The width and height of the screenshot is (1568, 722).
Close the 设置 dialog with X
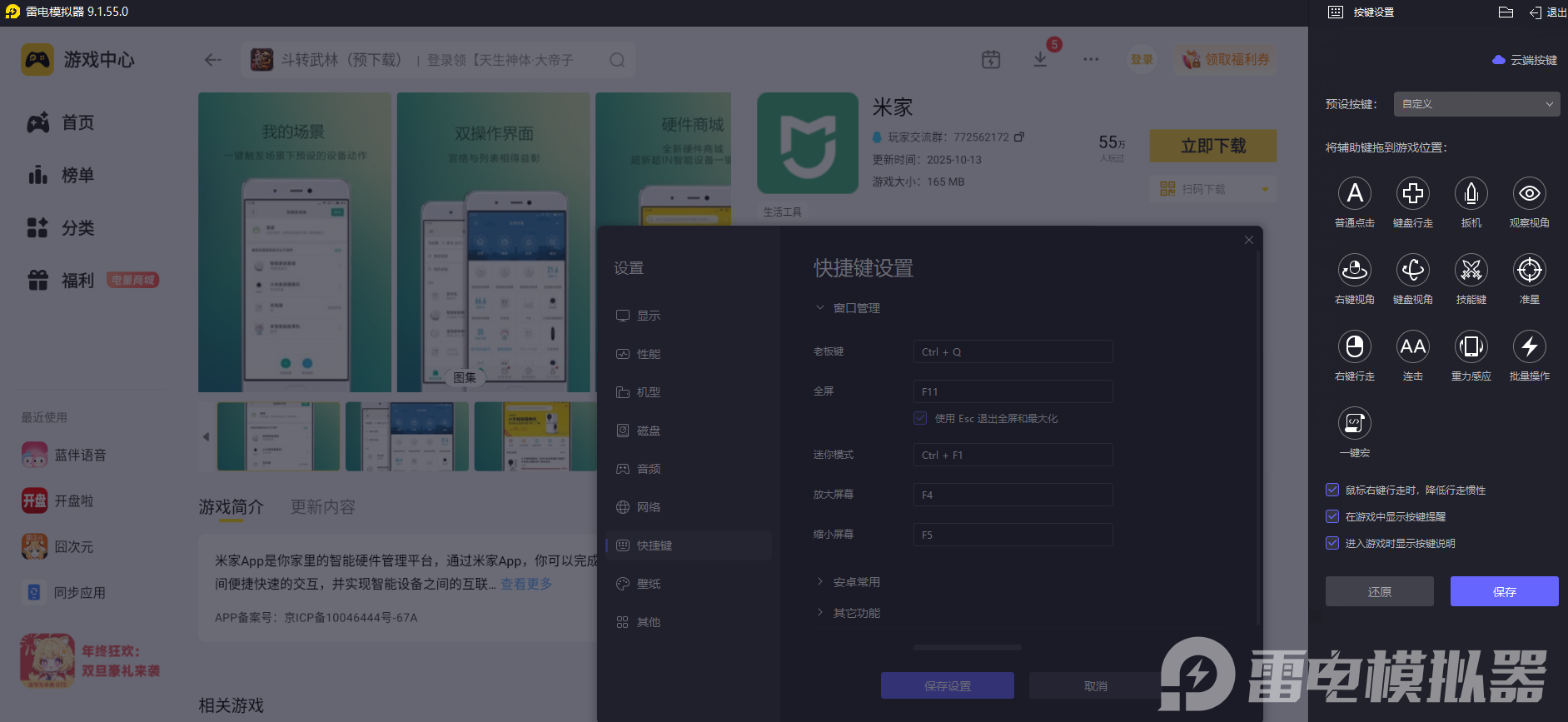[x=1249, y=240]
